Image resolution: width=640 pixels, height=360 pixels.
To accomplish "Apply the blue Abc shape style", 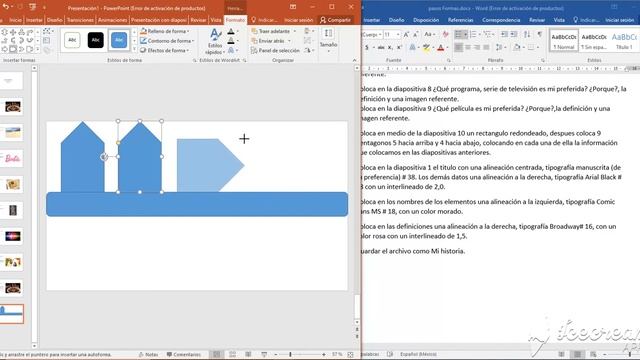I will click(119, 40).
